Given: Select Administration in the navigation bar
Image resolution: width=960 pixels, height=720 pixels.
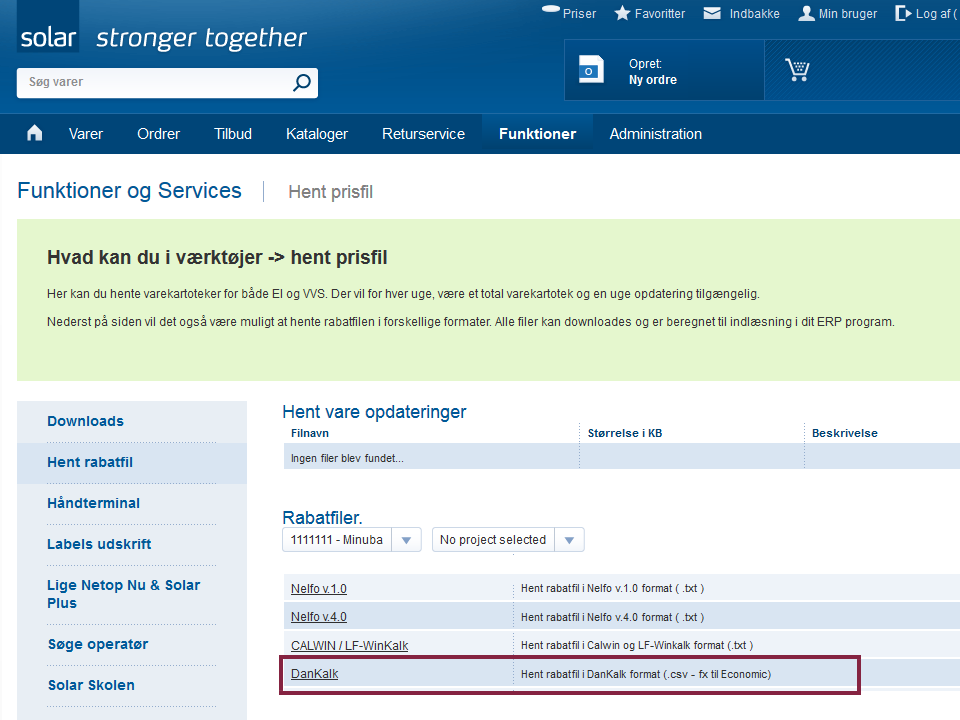Looking at the screenshot, I should click(x=656, y=134).
